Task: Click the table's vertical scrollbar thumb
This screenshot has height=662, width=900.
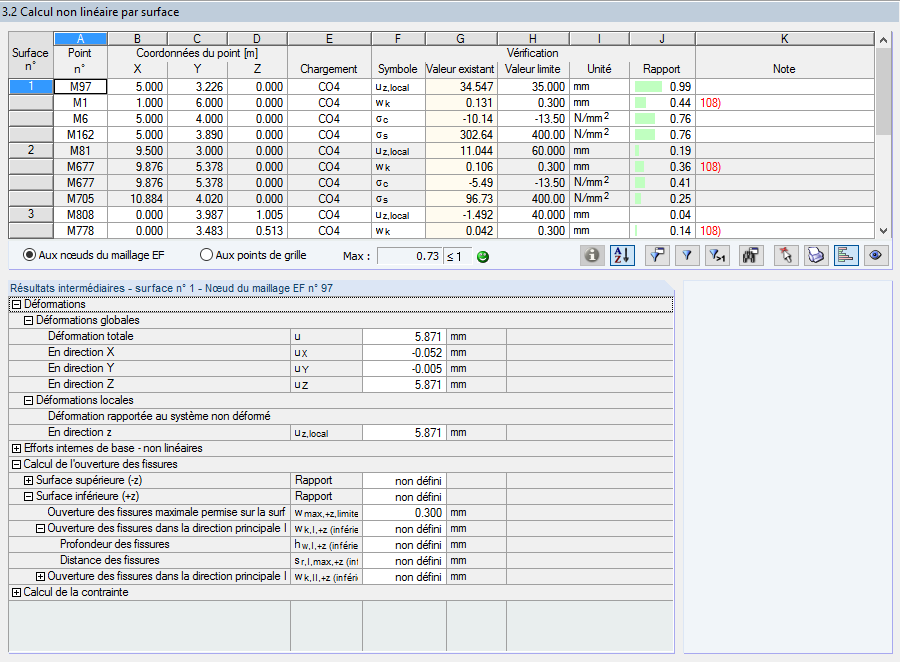Action: coord(883,92)
